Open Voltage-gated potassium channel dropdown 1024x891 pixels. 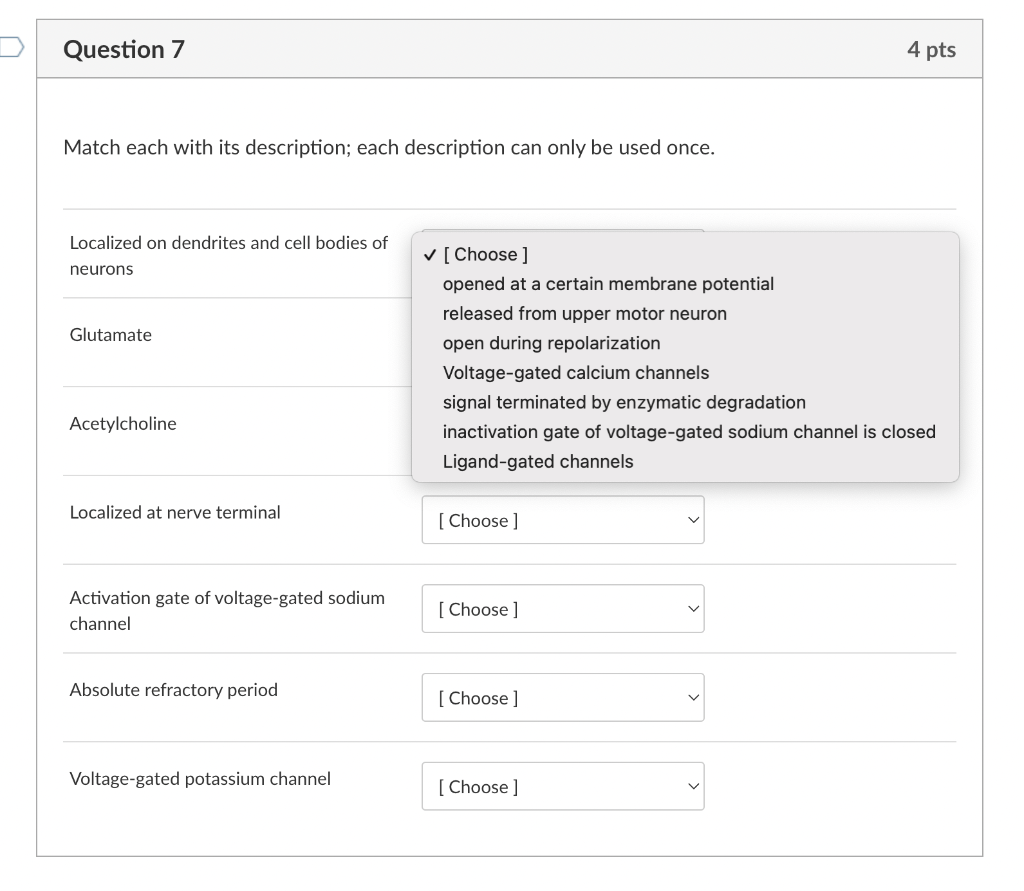[563, 786]
